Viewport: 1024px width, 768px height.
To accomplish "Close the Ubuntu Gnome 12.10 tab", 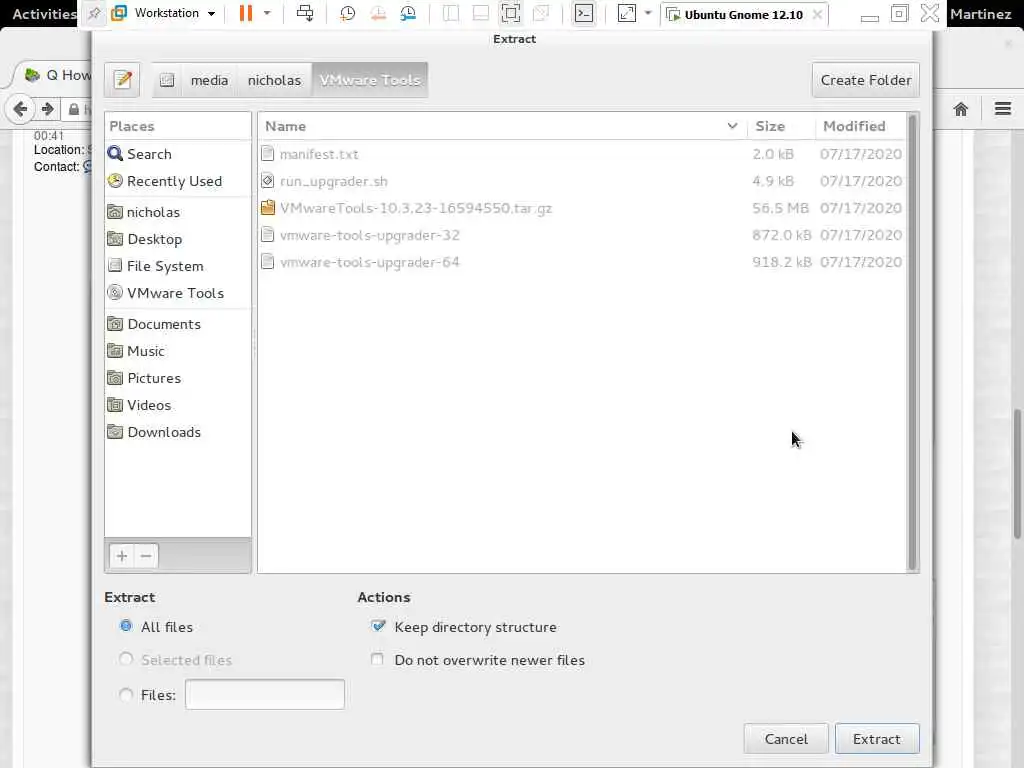I will (x=817, y=14).
